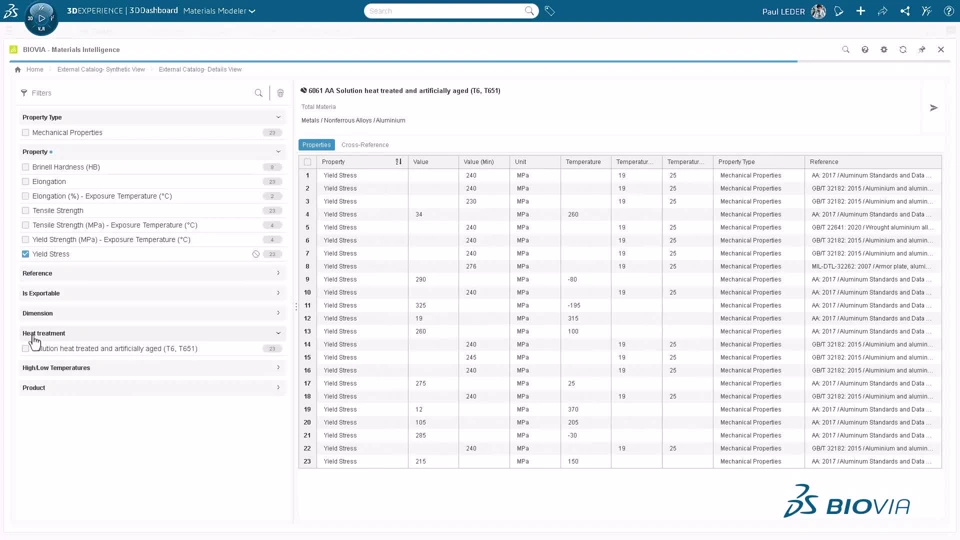Screen dimensions: 960x540
Task: Click the send arrow icon beside the material title
Action: 933,108
